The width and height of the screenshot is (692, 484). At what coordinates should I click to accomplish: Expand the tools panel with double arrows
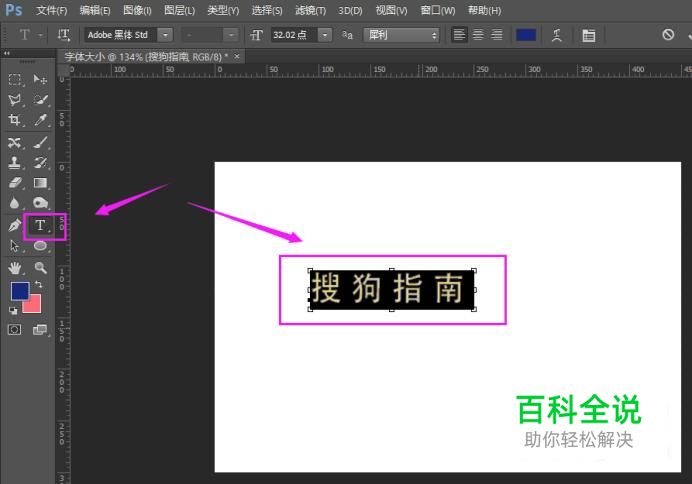coord(7,53)
